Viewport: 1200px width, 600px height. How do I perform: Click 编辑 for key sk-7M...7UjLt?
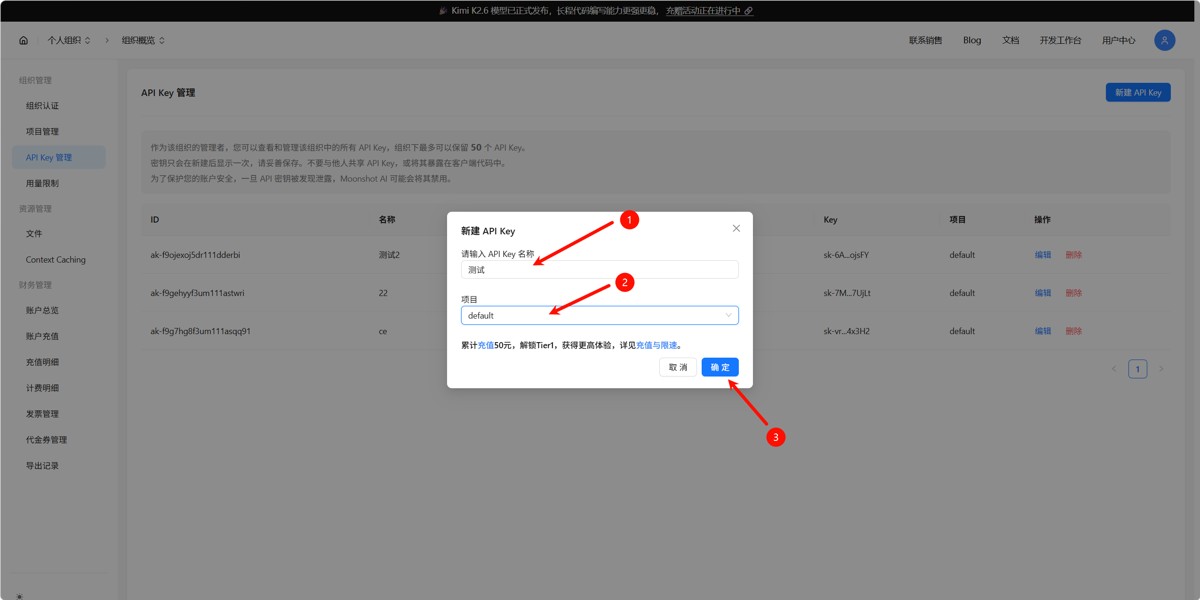click(1043, 293)
